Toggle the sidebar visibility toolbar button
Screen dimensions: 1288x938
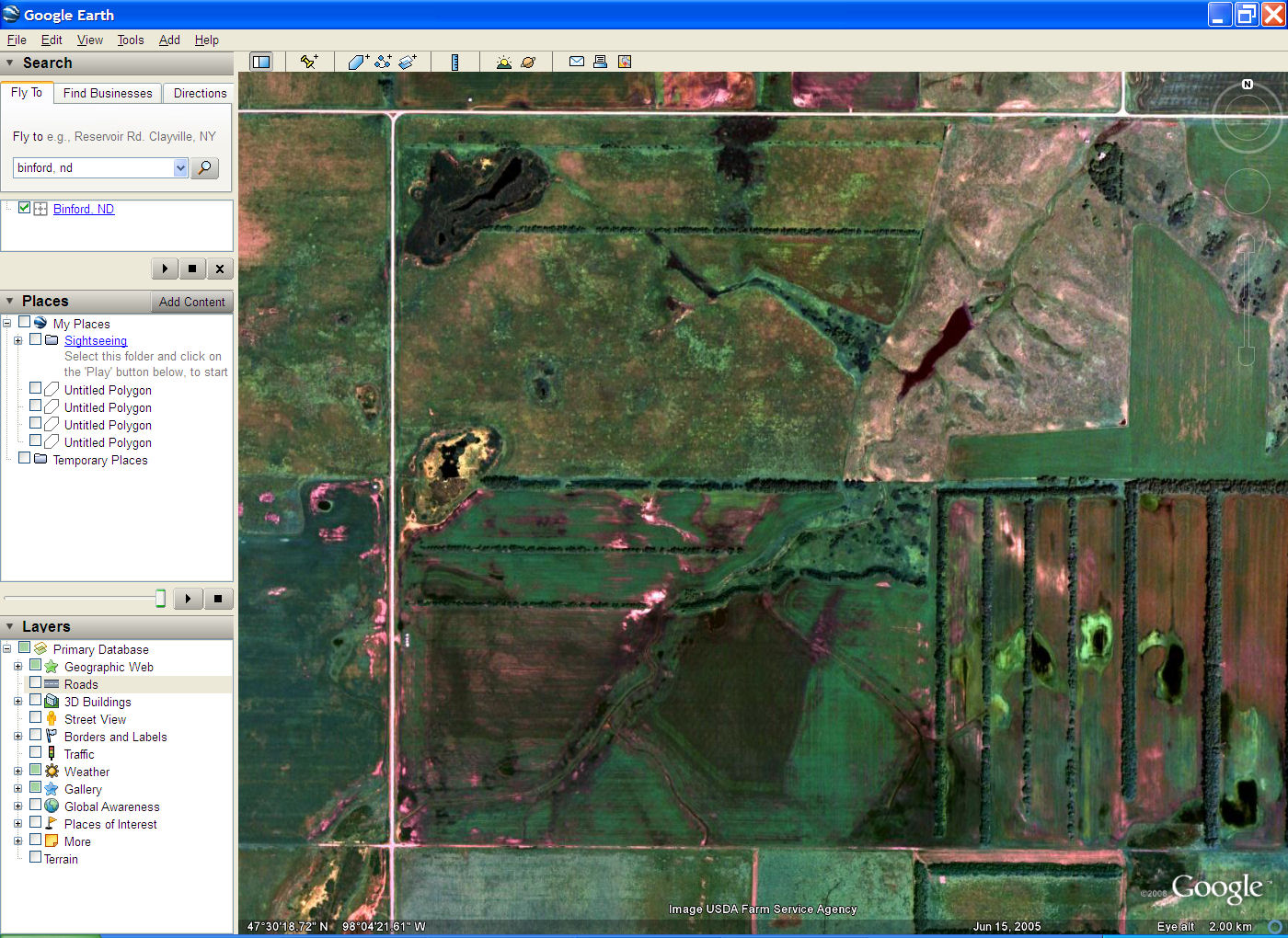(x=261, y=62)
